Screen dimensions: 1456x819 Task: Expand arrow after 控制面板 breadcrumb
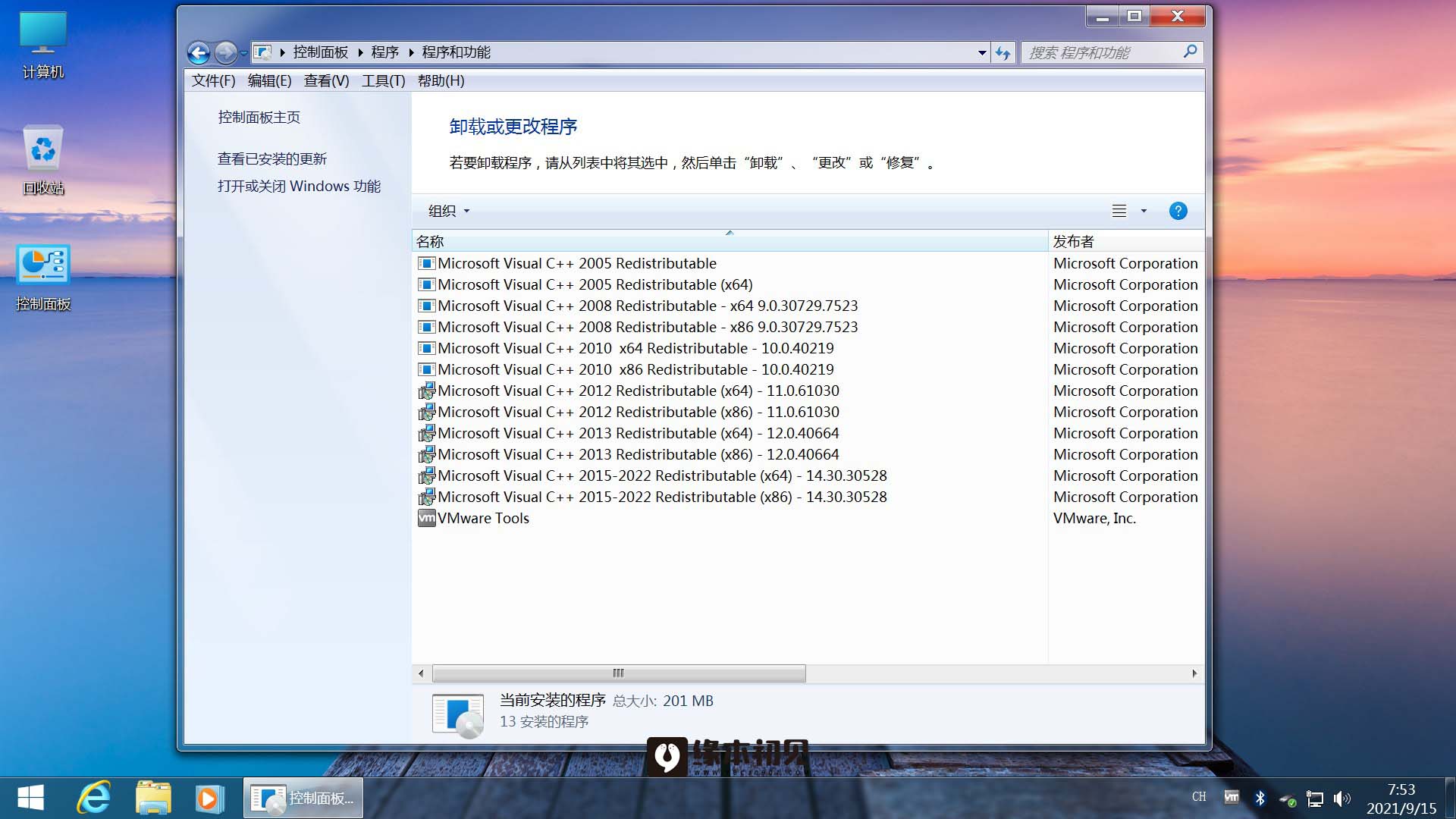(360, 52)
